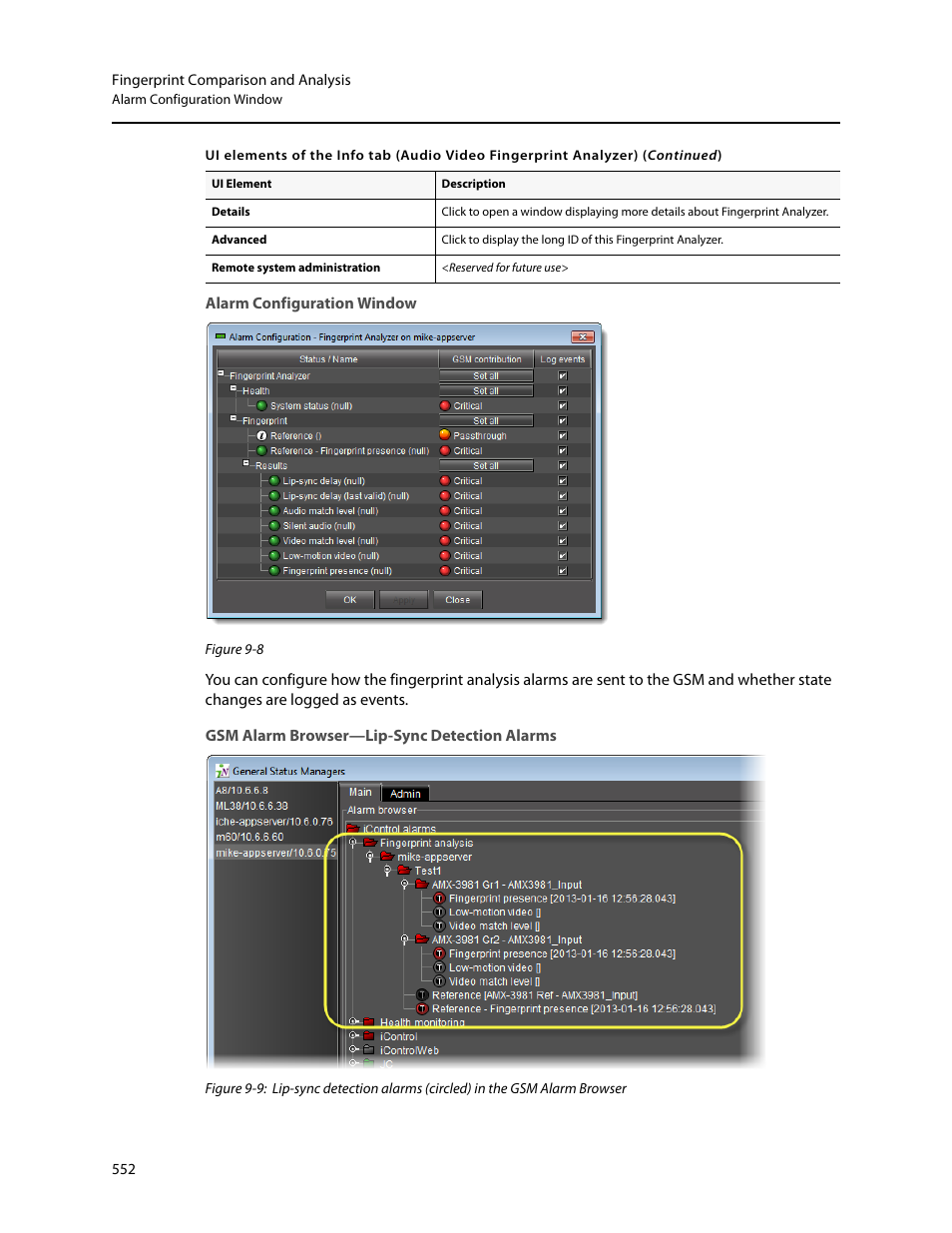Click green Fingerprint presence (null) status icon
952x1233 pixels.
pyautogui.click(x=274, y=571)
